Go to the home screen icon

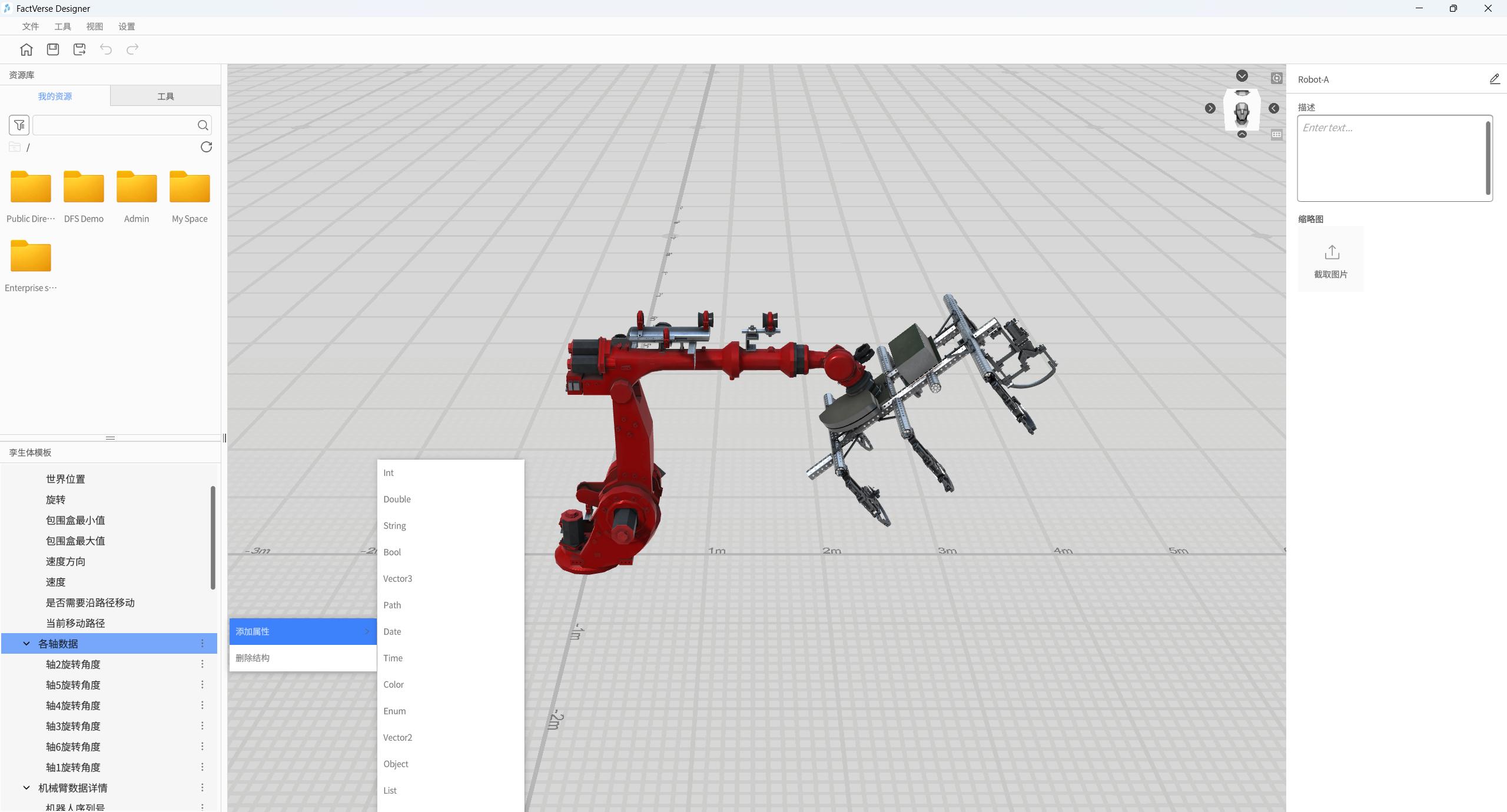pyautogui.click(x=26, y=49)
